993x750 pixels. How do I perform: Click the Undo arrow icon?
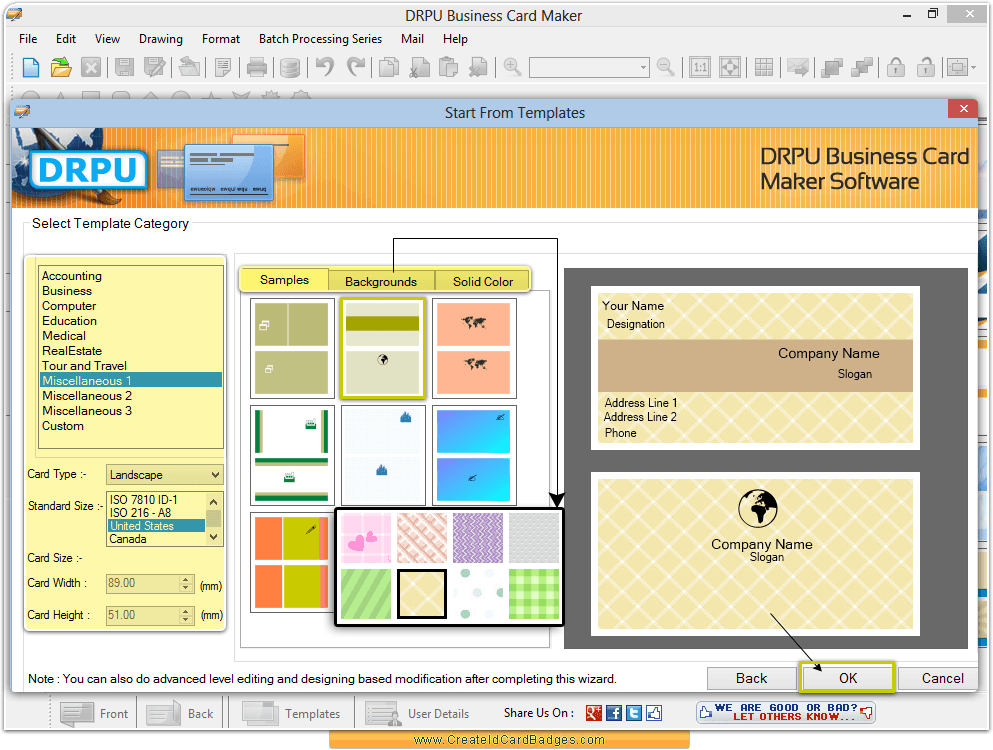pos(325,67)
